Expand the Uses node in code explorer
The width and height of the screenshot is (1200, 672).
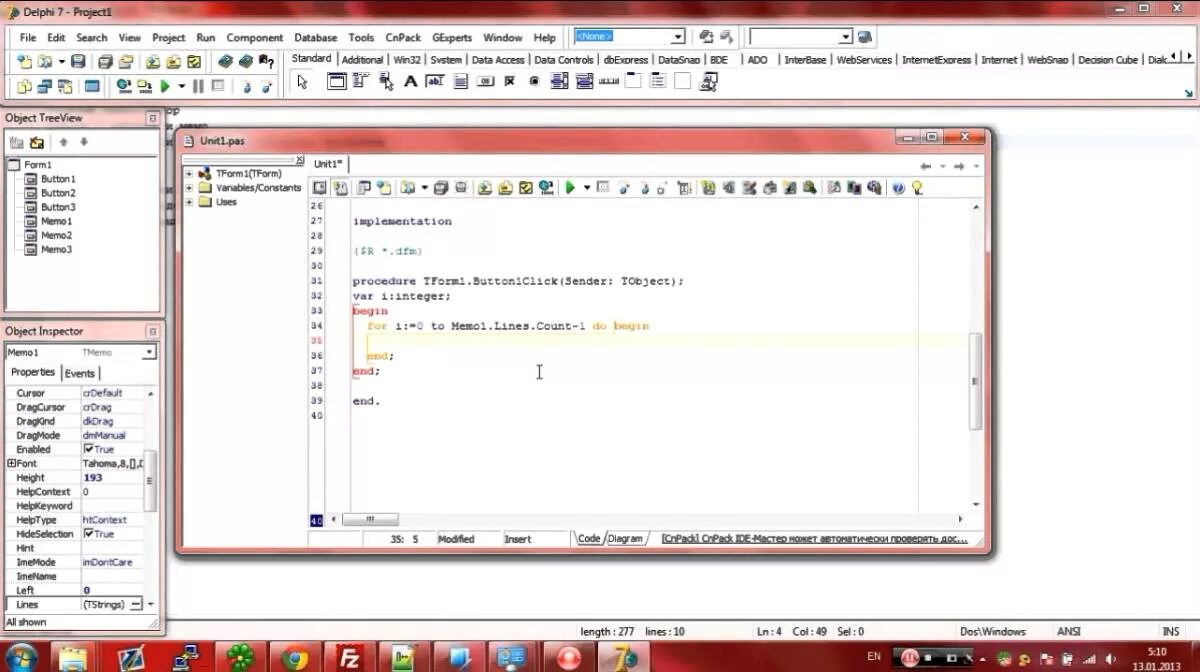click(189, 201)
